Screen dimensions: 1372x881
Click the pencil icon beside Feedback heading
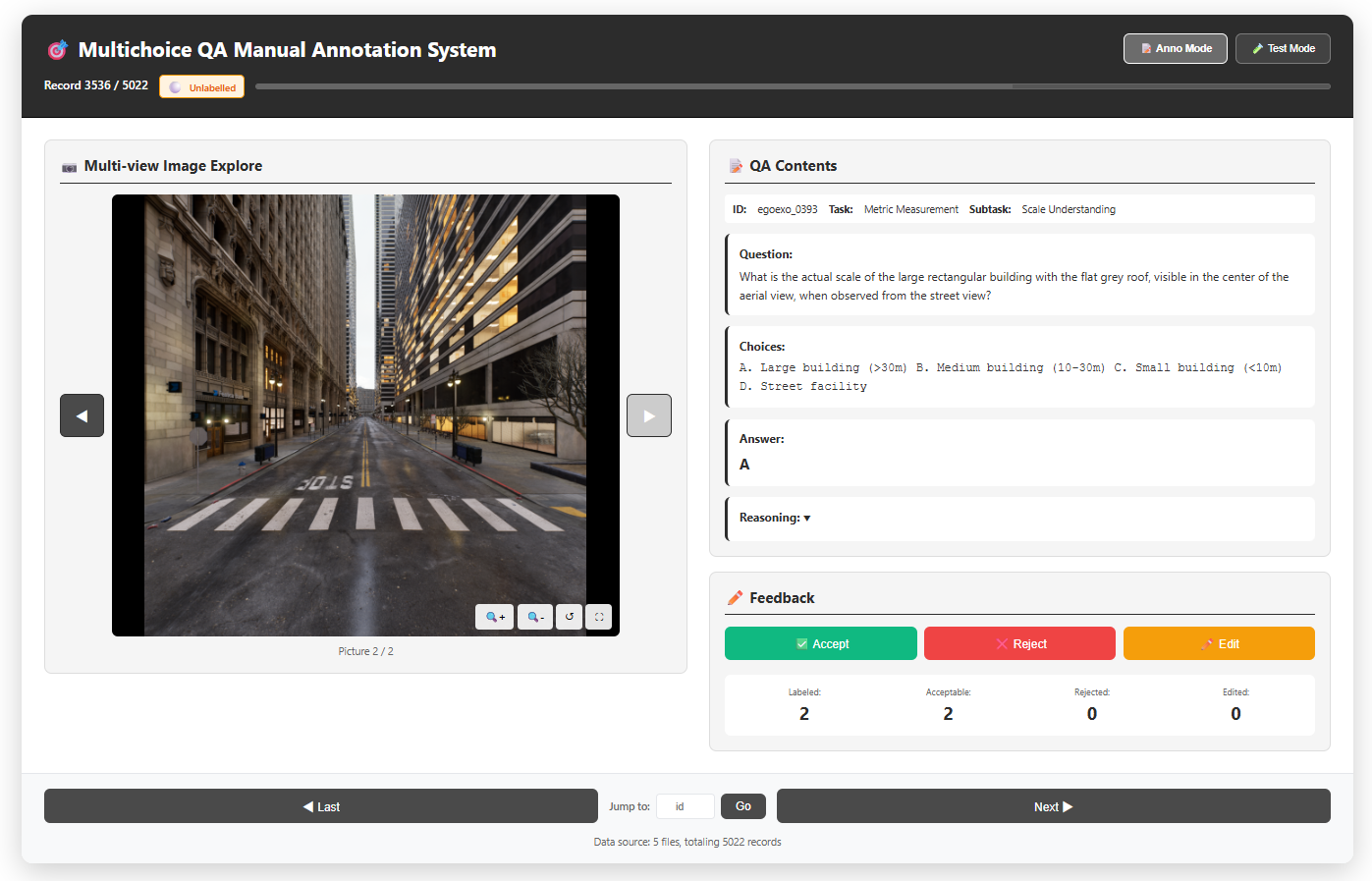pos(735,598)
